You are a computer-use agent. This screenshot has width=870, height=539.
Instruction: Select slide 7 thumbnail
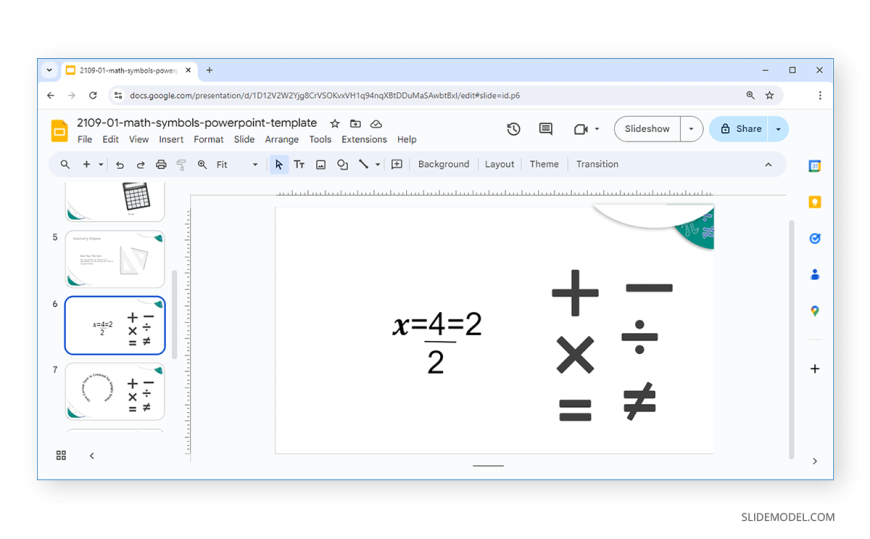(115, 391)
